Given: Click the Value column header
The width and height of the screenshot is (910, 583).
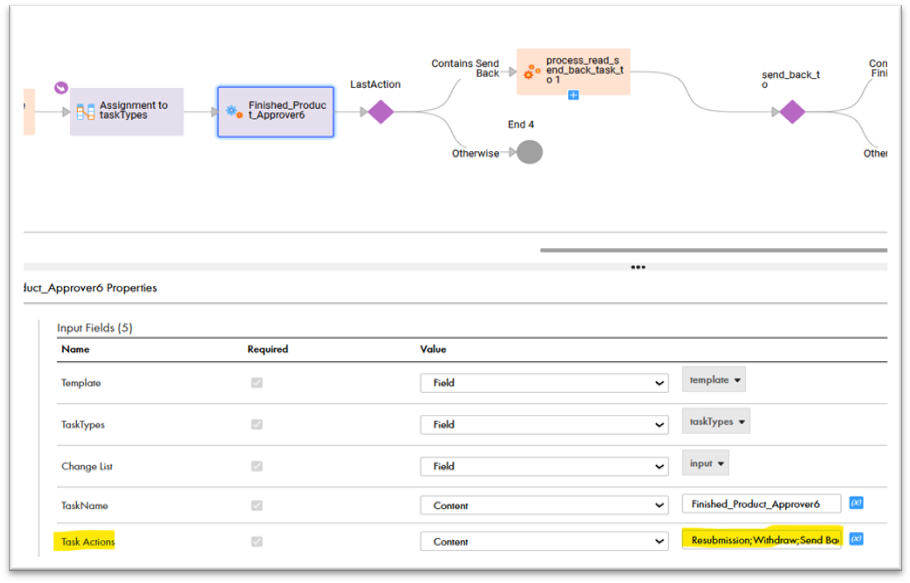Looking at the screenshot, I should (x=433, y=349).
